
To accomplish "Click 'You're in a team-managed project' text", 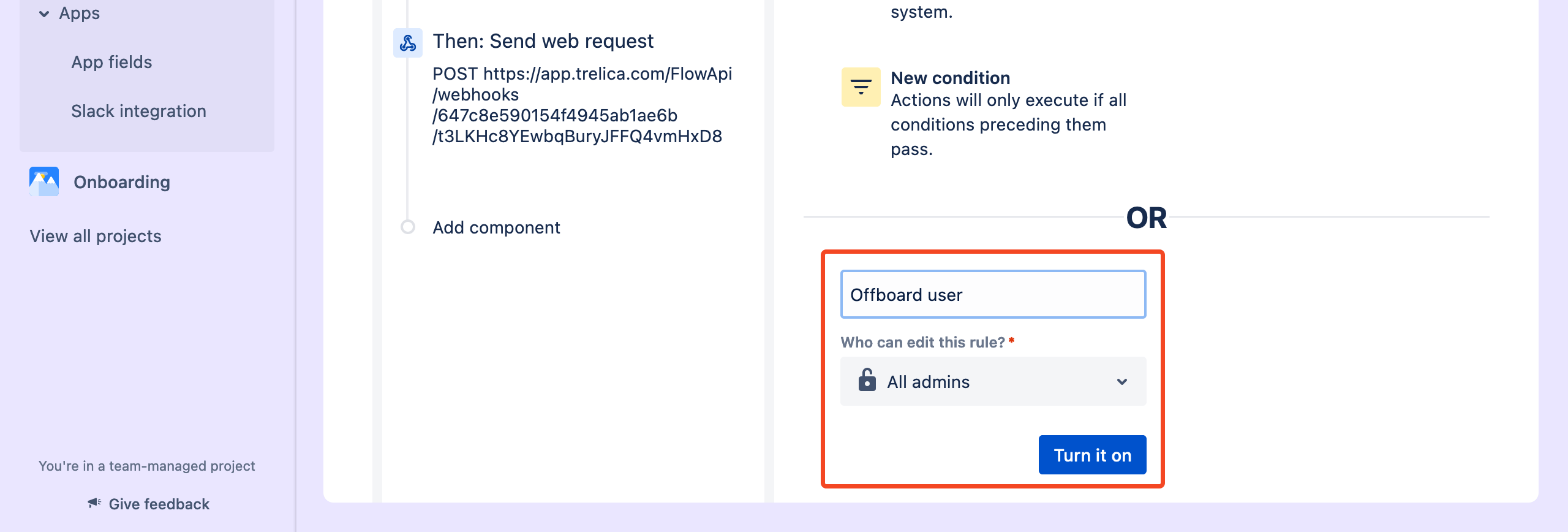I will (x=147, y=466).
